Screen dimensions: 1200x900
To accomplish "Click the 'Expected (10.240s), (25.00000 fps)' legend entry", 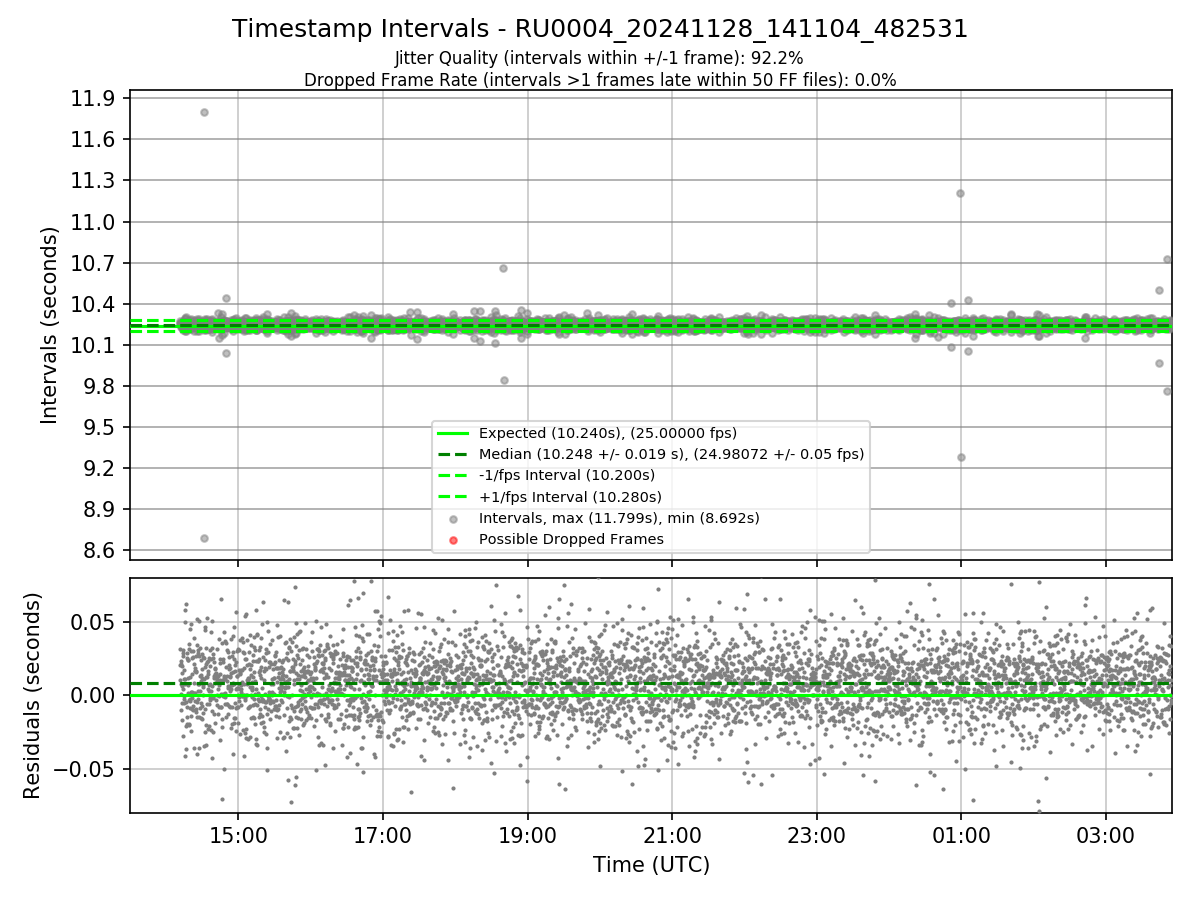I will click(x=607, y=433).
